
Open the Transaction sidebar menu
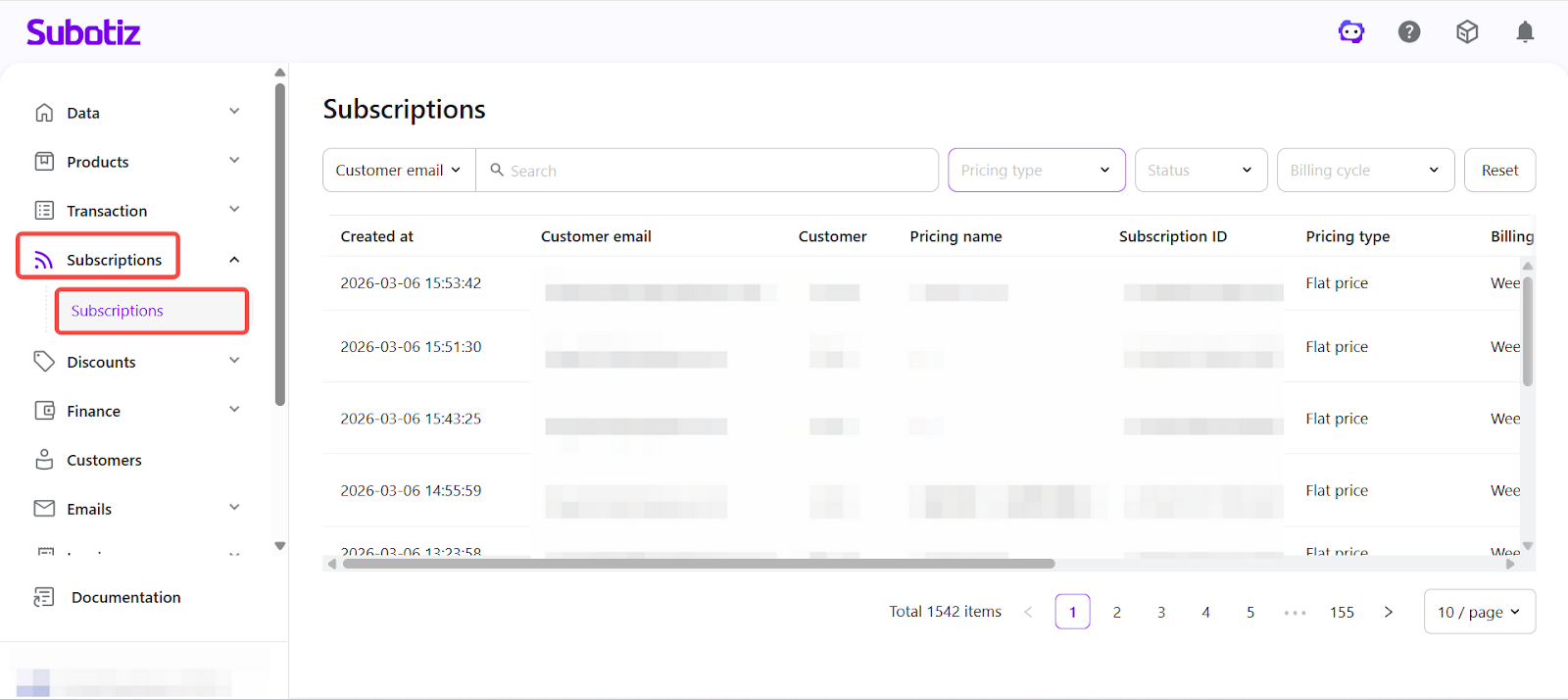[x=107, y=211]
